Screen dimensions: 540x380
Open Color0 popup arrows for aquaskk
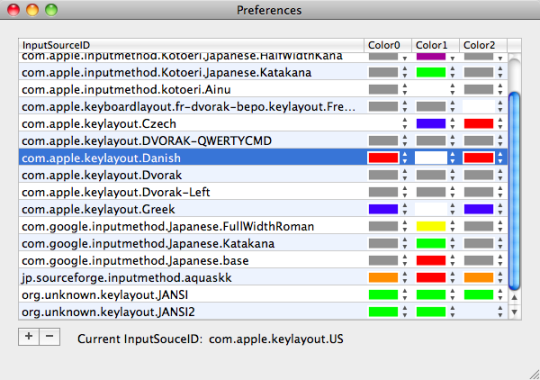[x=405, y=278]
